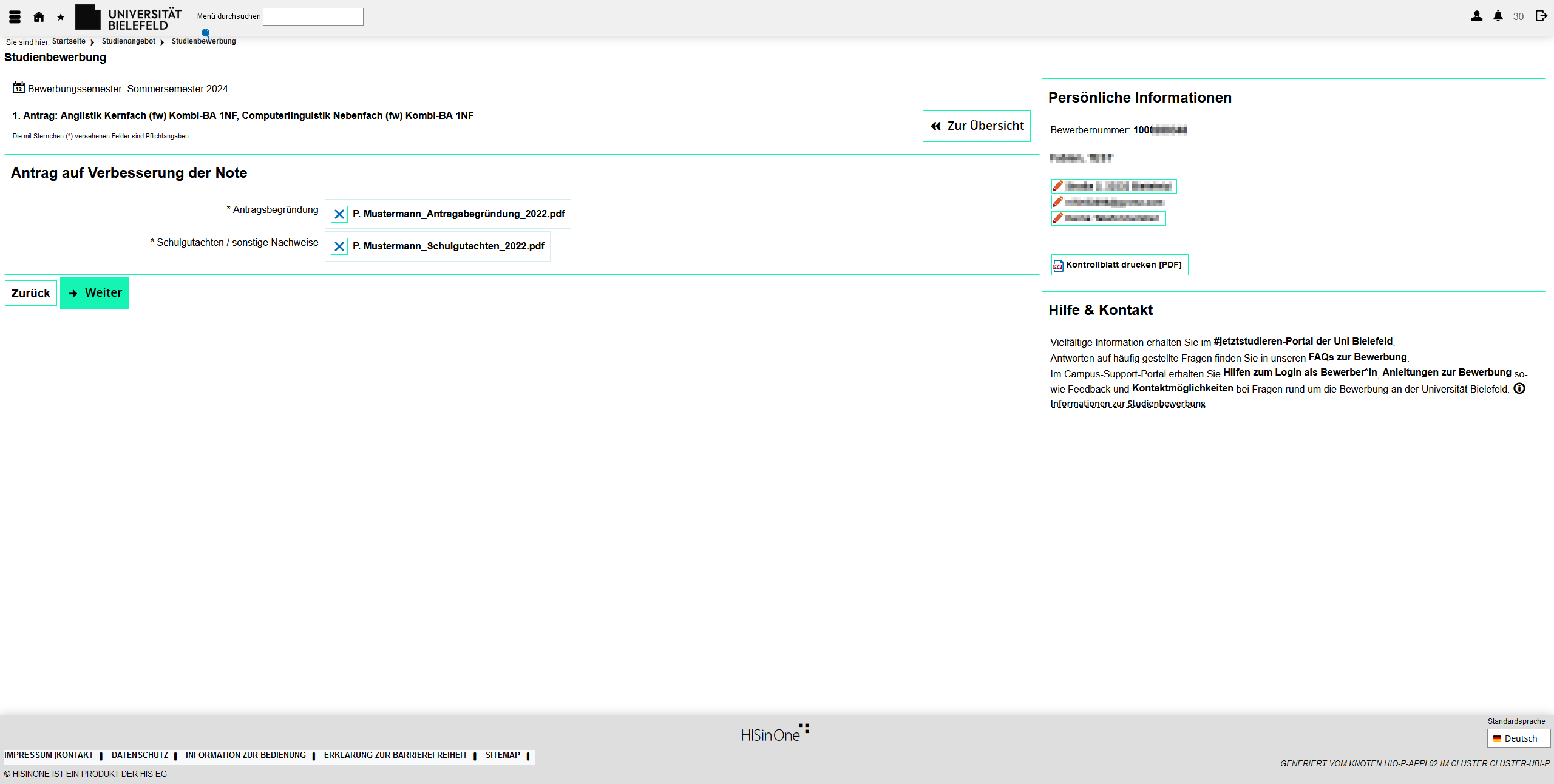Focus the Menü durchsuchen search field
The height and width of the screenshot is (784, 1554).
(313, 17)
